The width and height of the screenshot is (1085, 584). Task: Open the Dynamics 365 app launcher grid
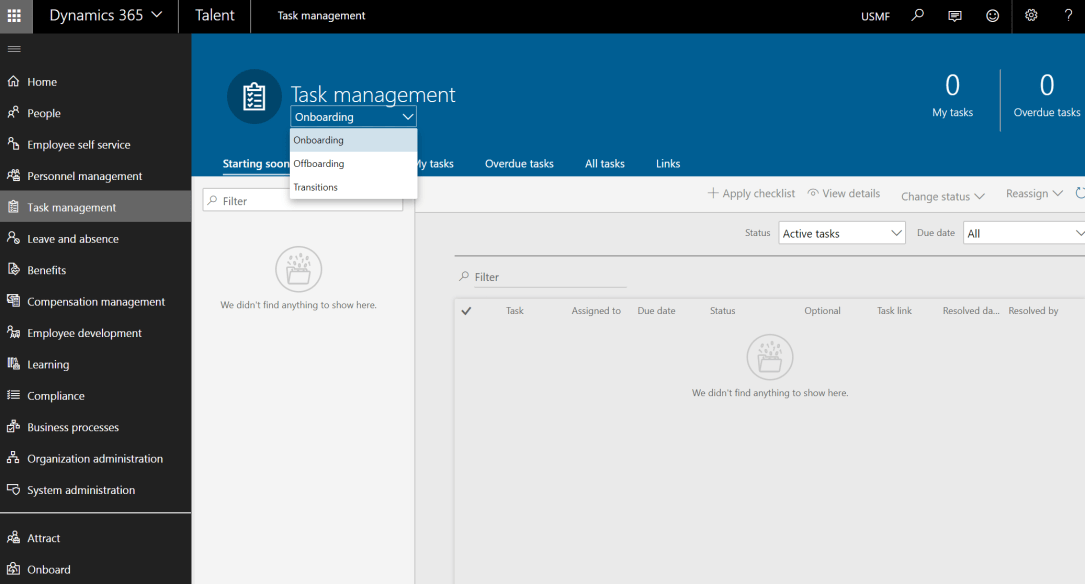pyautogui.click(x=14, y=15)
